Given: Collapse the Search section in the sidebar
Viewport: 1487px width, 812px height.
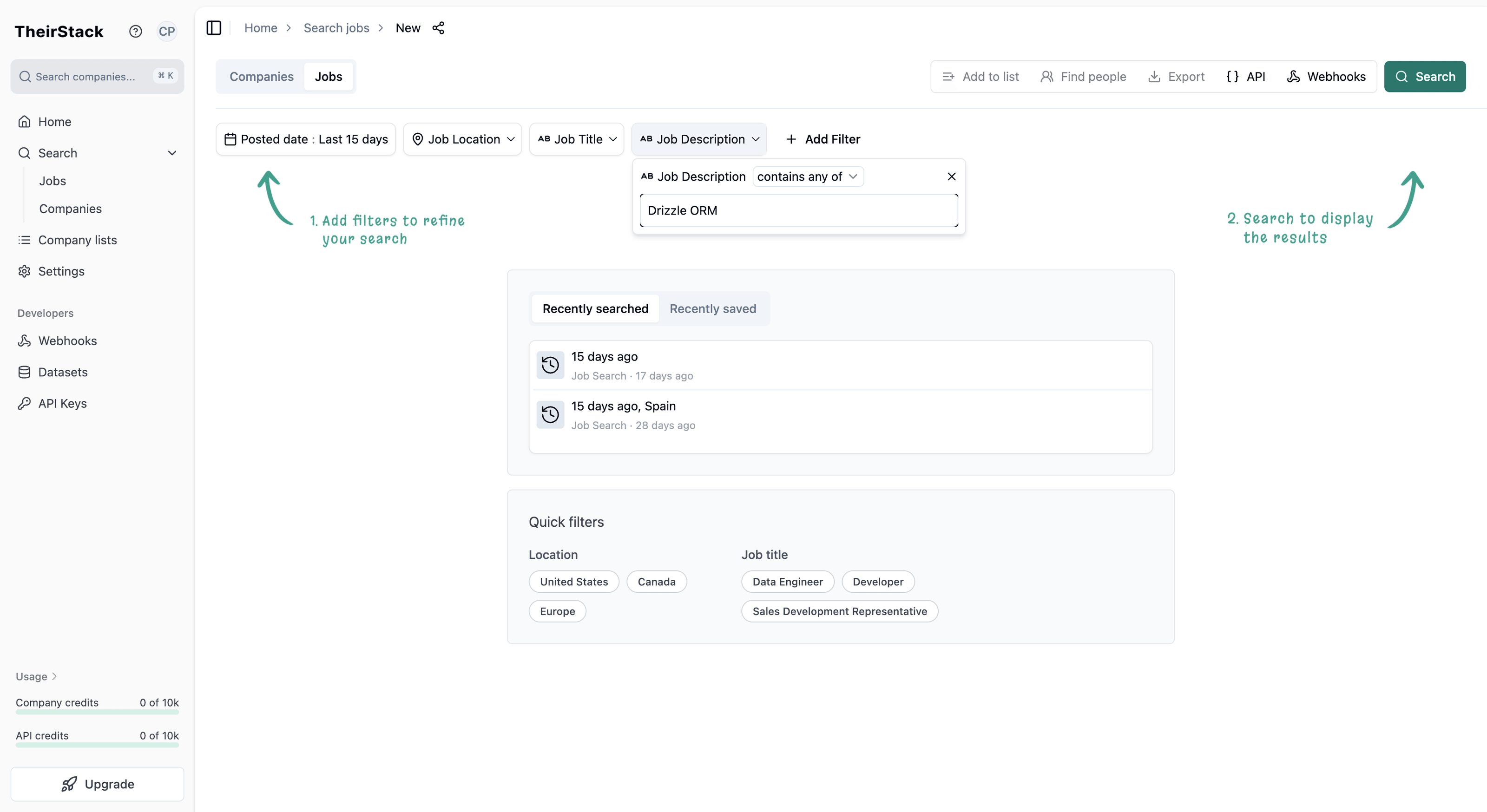Looking at the screenshot, I should pyautogui.click(x=171, y=152).
